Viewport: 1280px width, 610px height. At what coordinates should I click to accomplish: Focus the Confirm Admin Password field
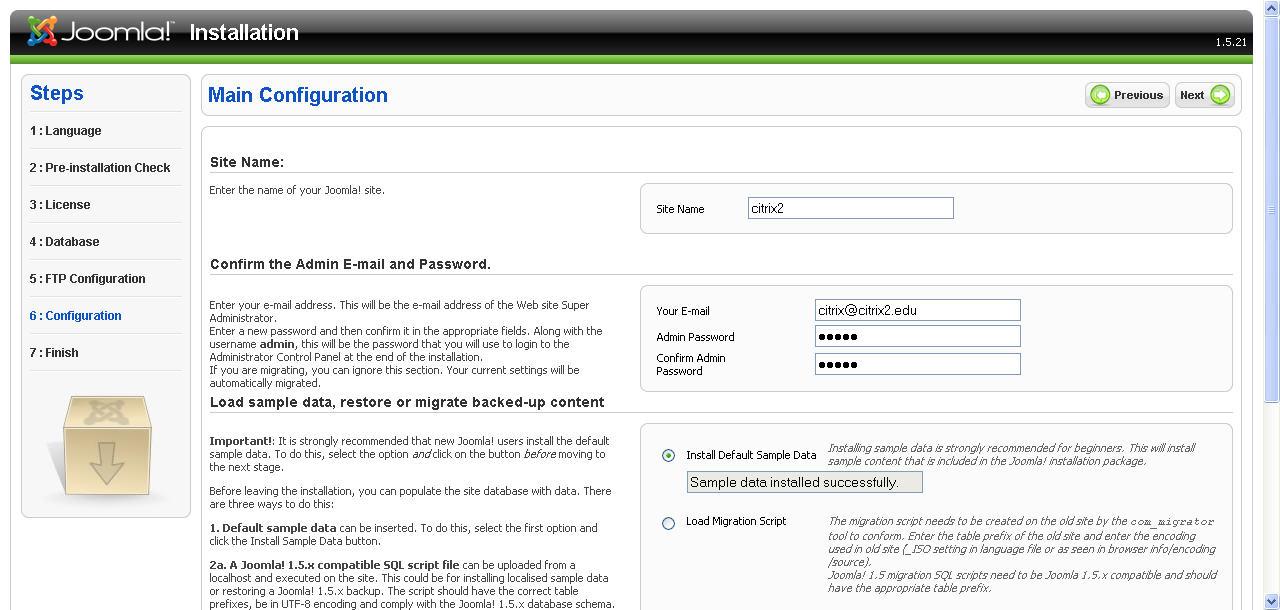click(918, 364)
